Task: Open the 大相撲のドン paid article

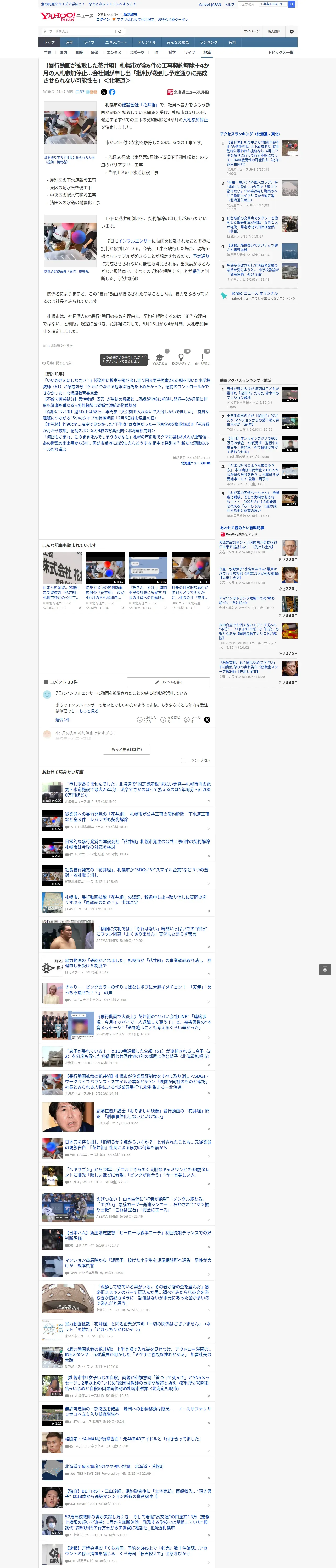Action: pos(248,545)
